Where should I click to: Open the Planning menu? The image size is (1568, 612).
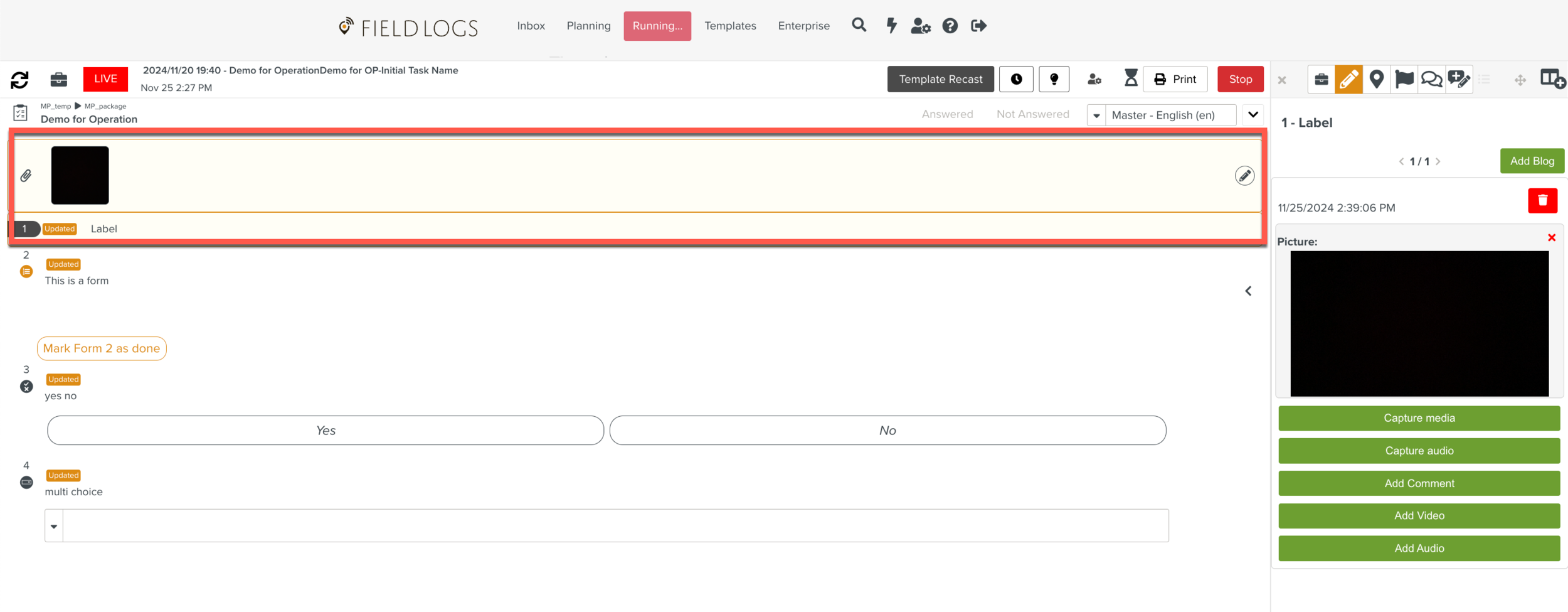pyautogui.click(x=588, y=26)
